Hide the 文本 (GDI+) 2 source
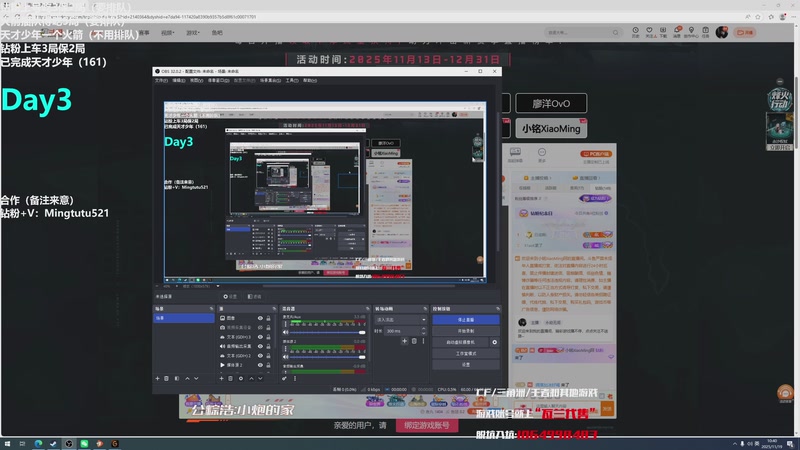The image size is (800, 450). pos(260,356)
